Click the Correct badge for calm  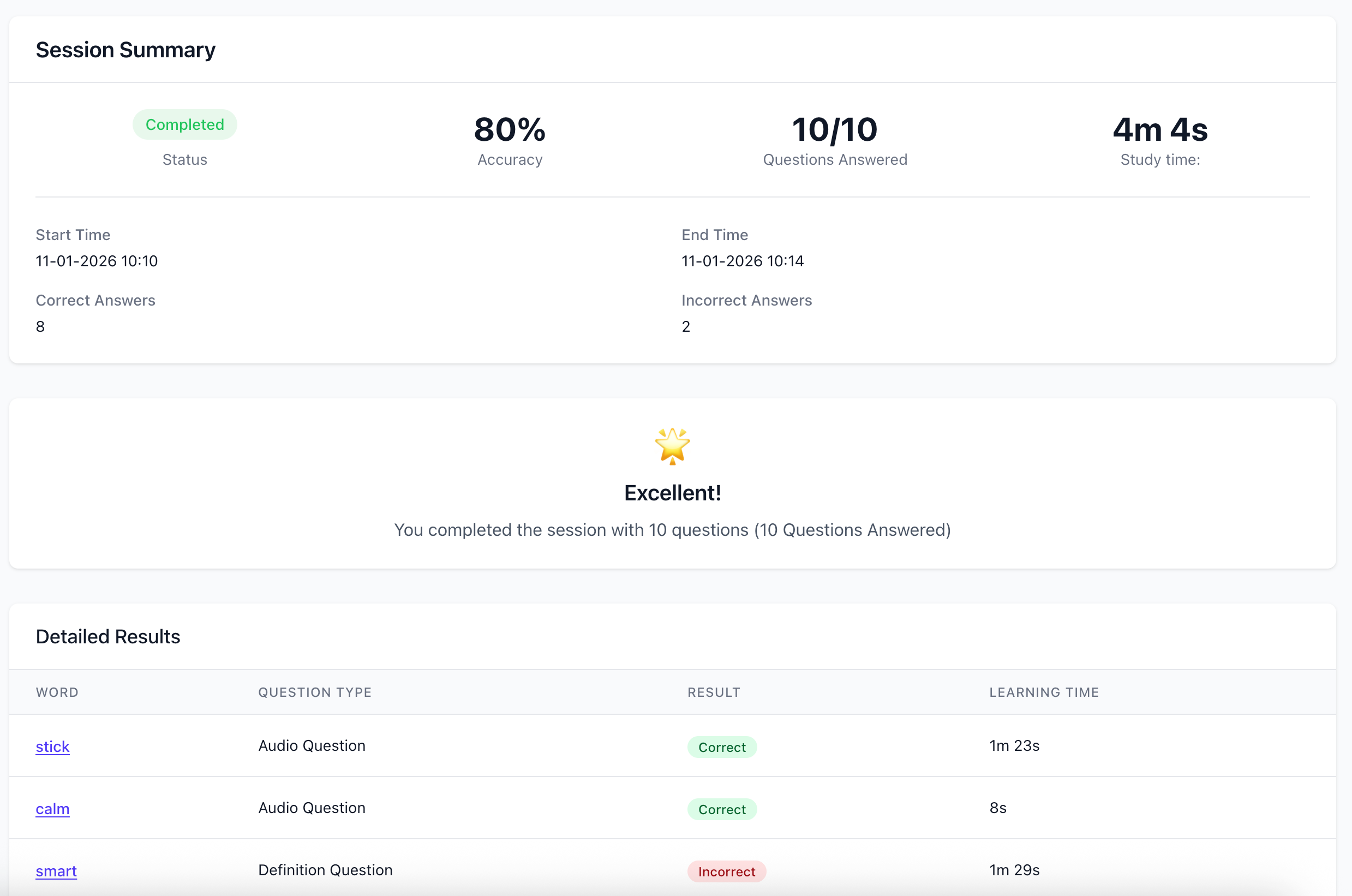coord(721,809)
